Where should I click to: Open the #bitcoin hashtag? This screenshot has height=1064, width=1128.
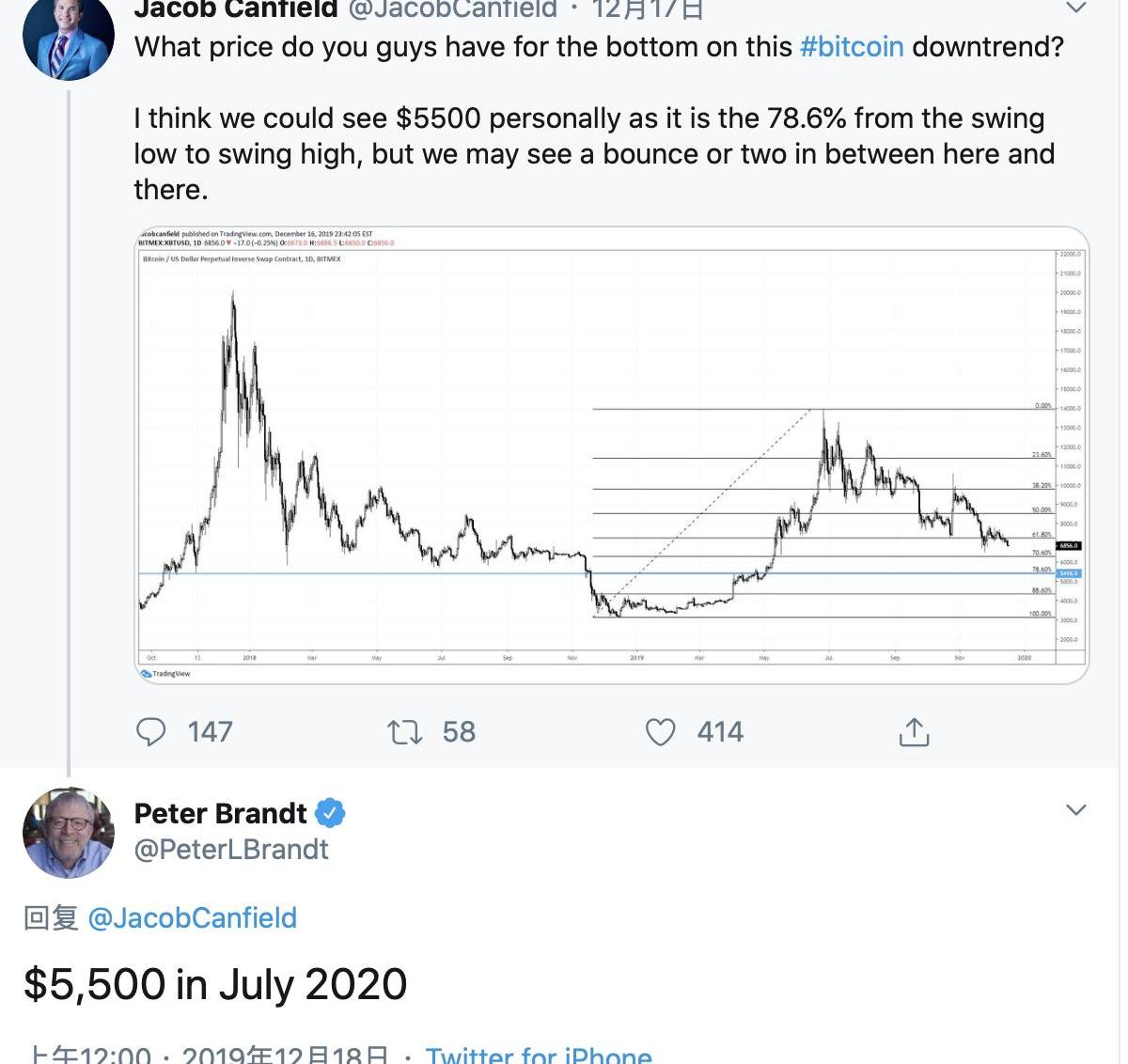point(852,47)
